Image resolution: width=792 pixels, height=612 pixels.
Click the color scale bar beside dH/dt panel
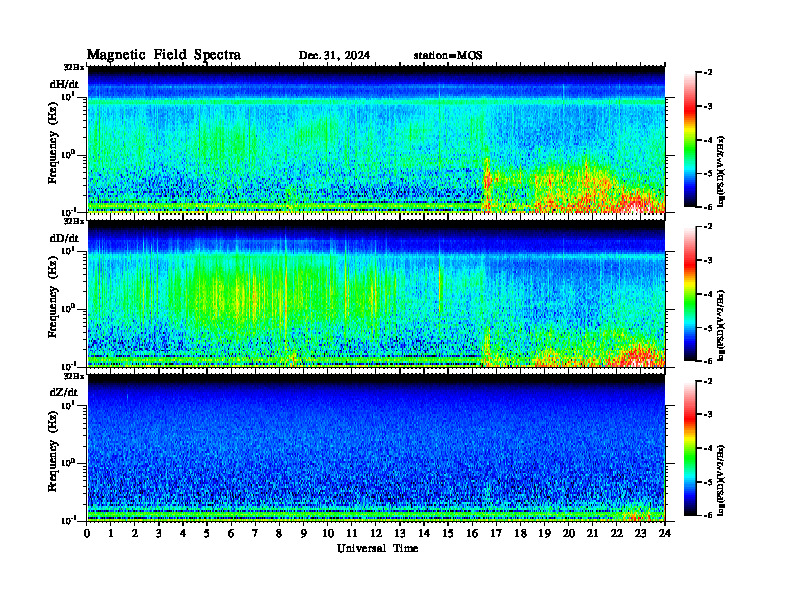[689, 139]
